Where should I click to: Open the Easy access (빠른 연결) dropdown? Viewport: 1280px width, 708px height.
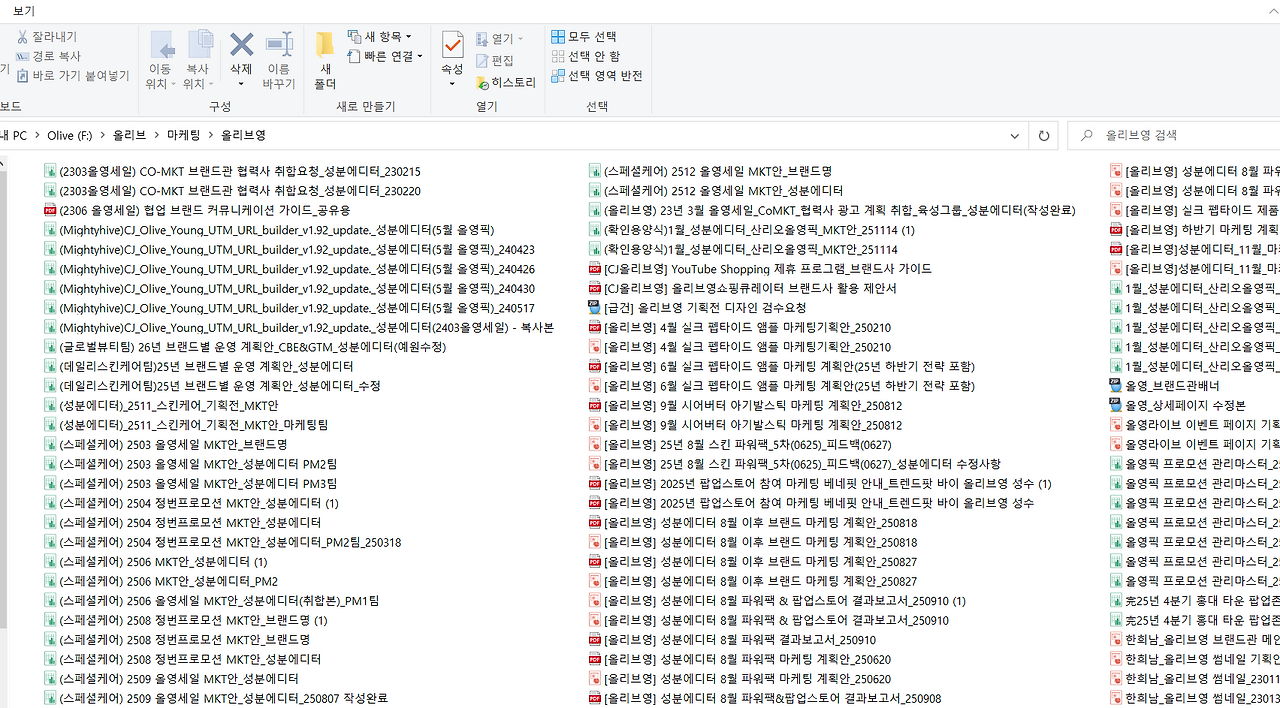386,56
